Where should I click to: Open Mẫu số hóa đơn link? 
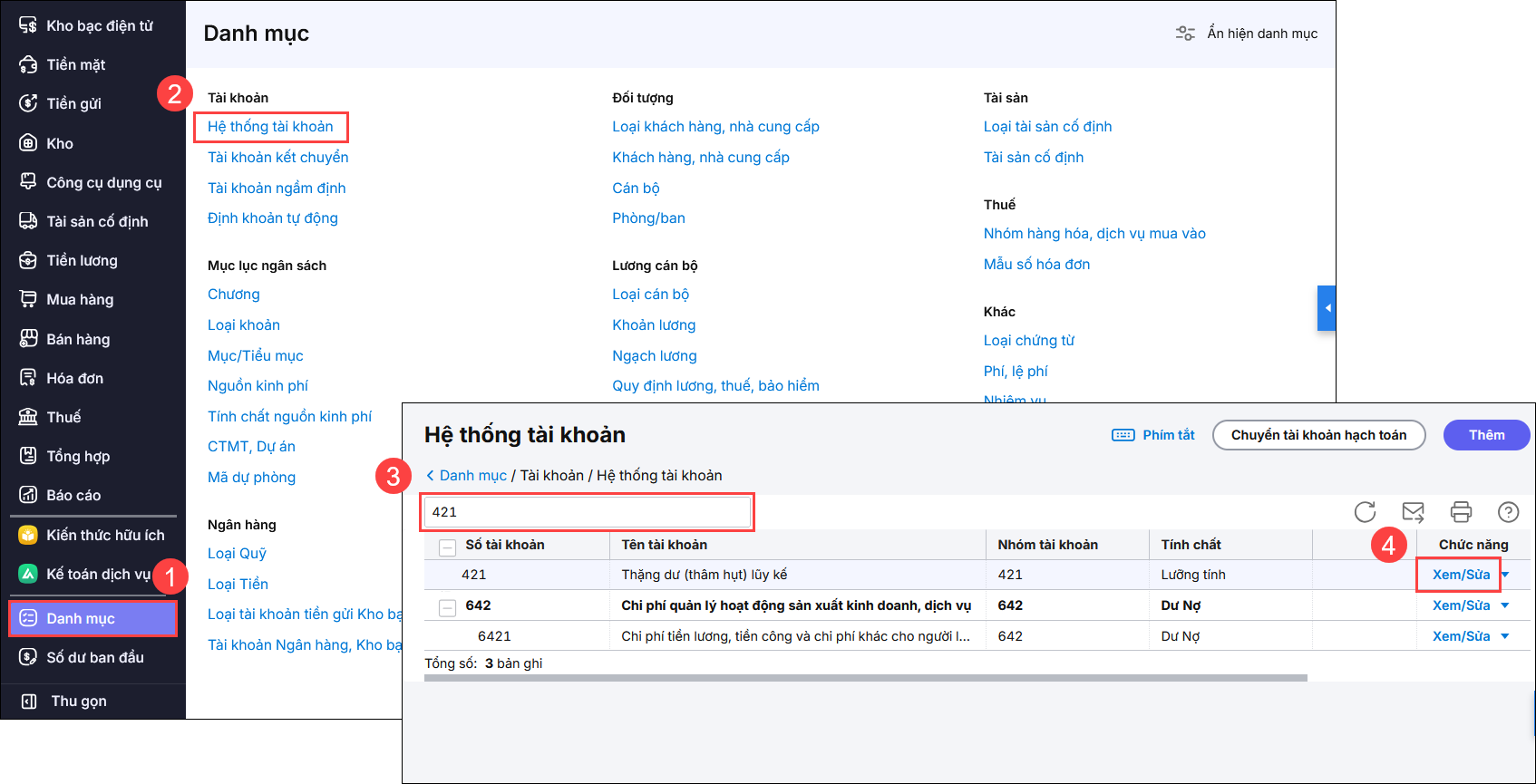coord(1036,264)
